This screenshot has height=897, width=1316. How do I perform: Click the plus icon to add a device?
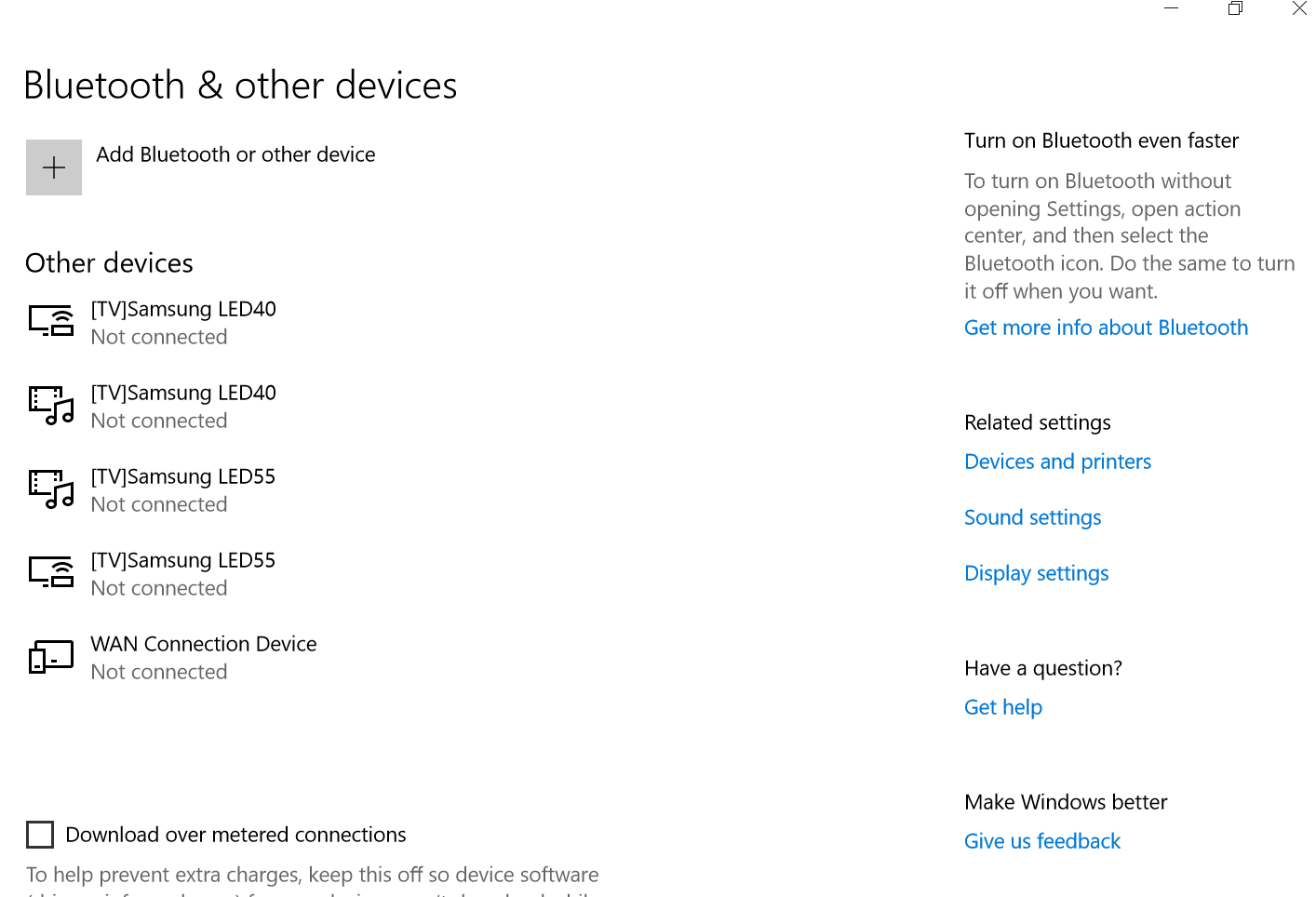(53, 167)
